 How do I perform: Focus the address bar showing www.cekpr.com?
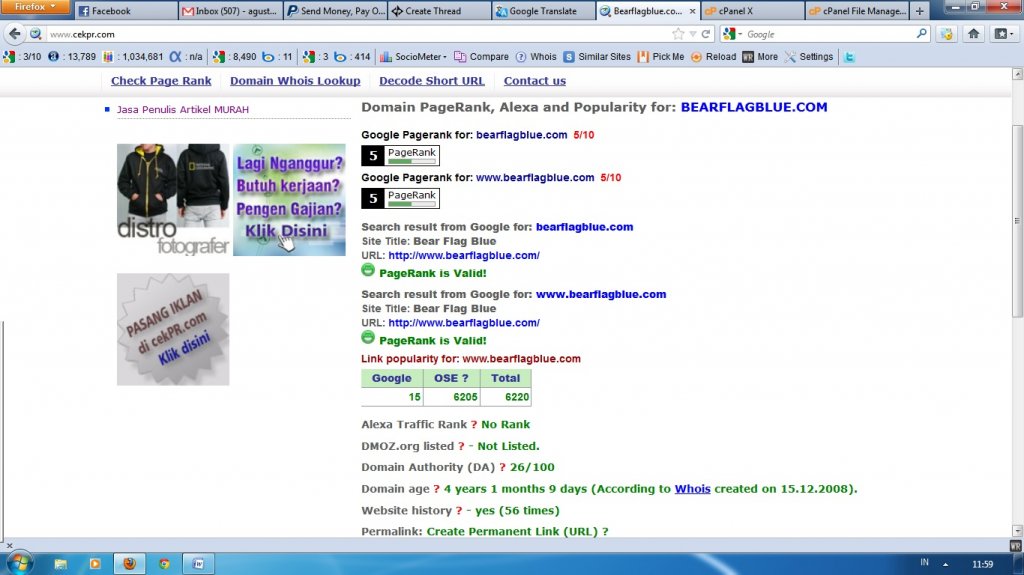point(359,34)
